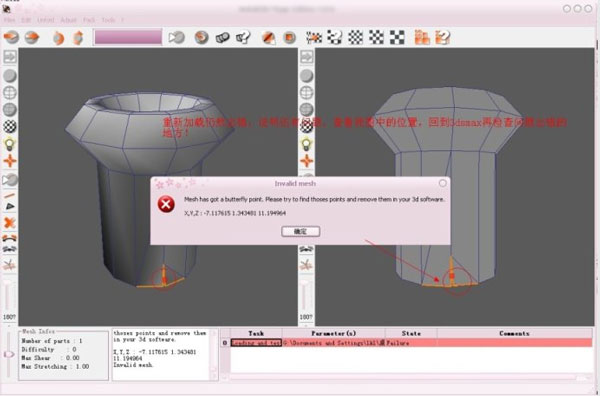The image size is (600, 396).
Task: Click the first orange sphere icon in top toolbar
Action: 11,37
